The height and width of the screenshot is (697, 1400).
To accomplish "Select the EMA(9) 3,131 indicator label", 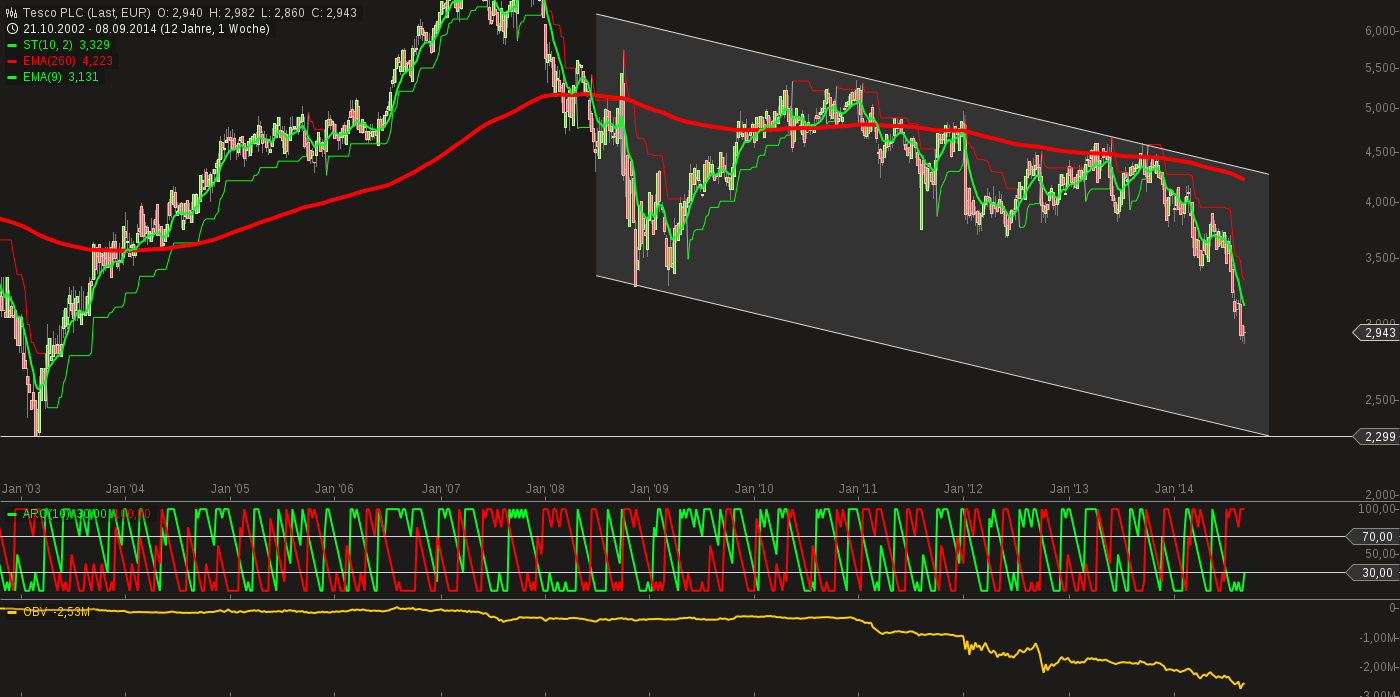I will pyautogui.click(x=61, y=77).
